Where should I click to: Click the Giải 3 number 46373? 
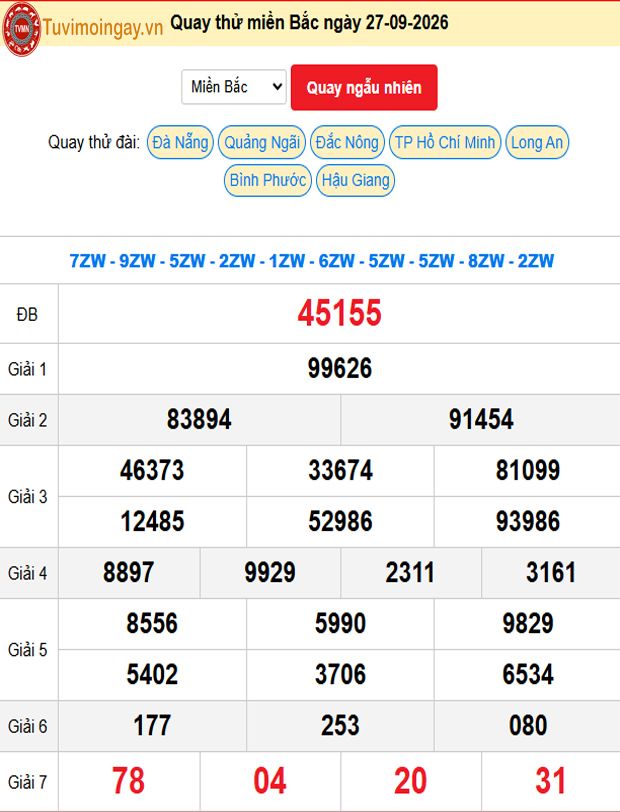click(152, 470)
